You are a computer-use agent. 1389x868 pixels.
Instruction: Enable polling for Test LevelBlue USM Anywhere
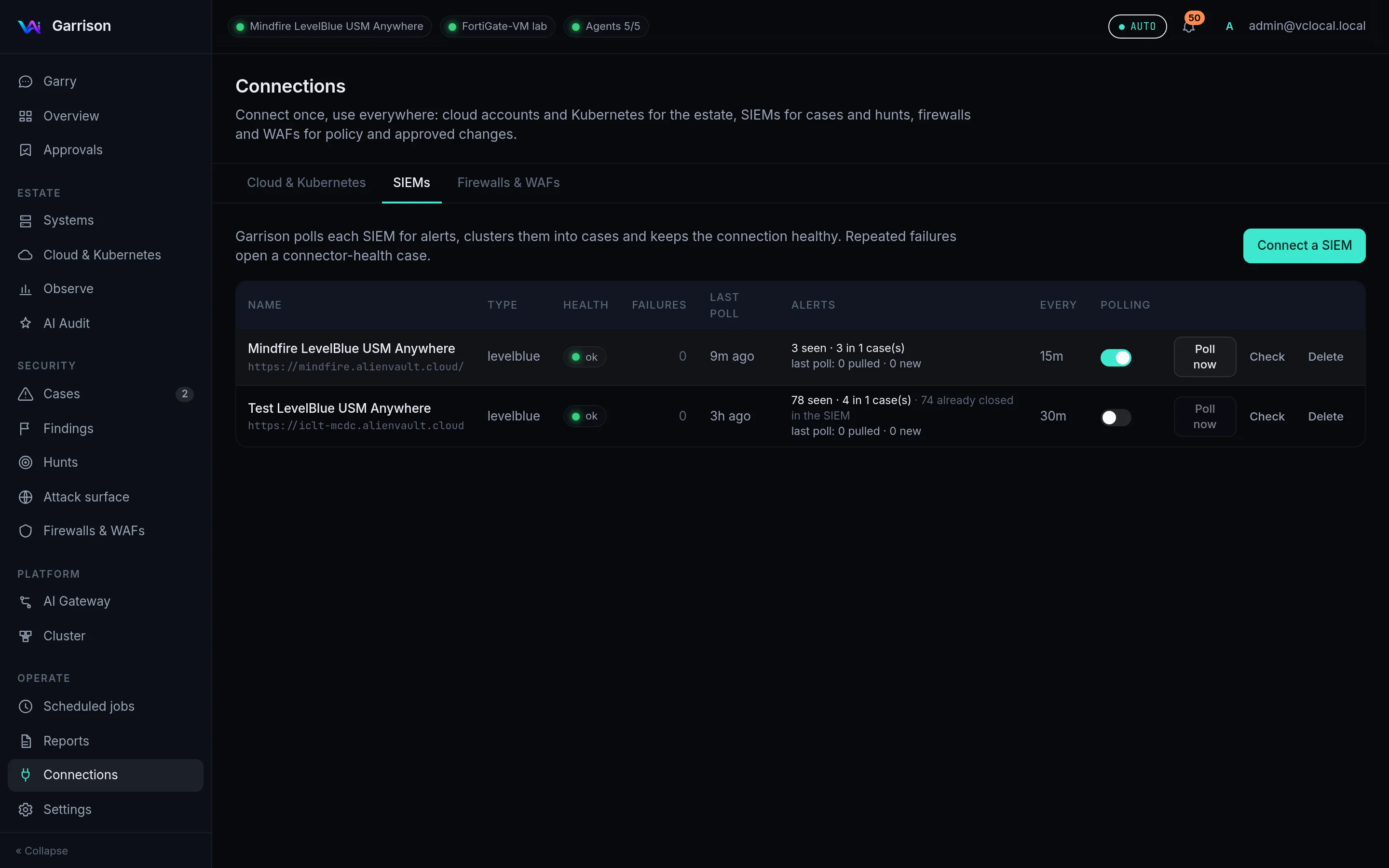pos(1115,417)
